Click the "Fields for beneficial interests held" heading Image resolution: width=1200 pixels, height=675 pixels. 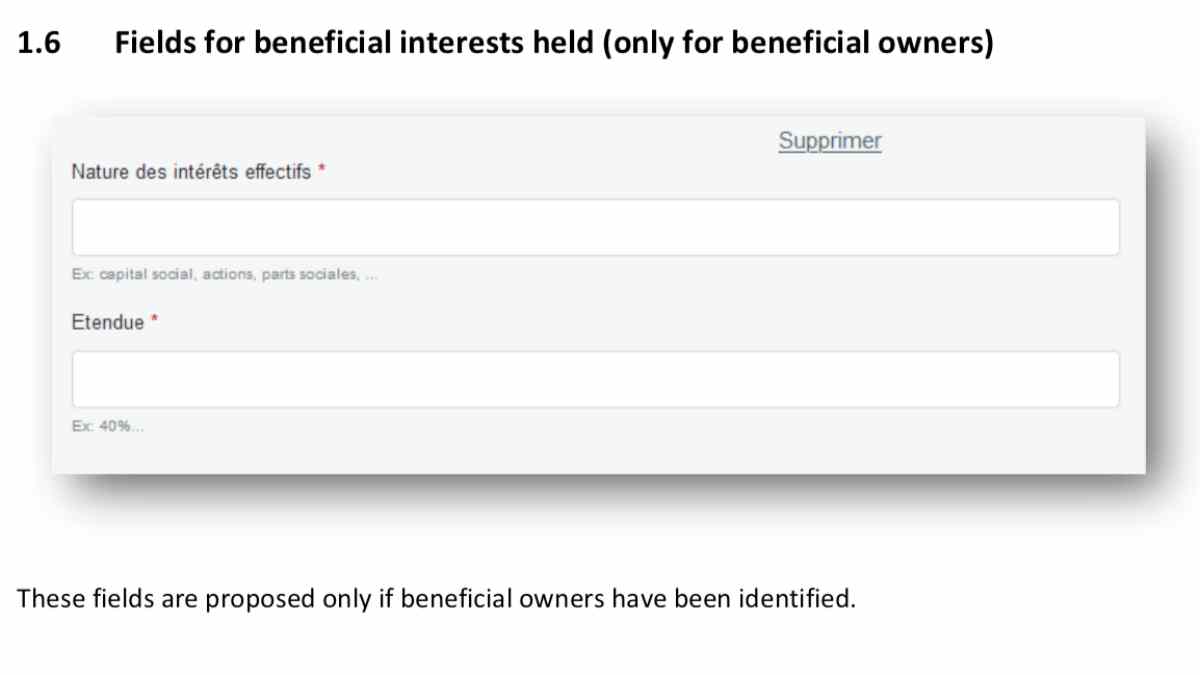(355, 44)
